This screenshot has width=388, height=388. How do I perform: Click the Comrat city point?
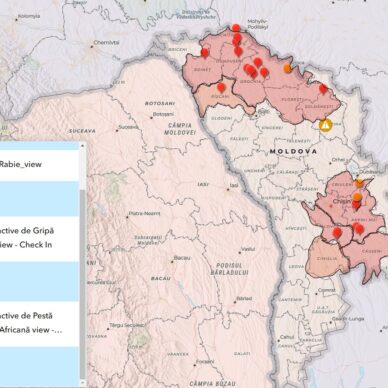tap(316, 294)
